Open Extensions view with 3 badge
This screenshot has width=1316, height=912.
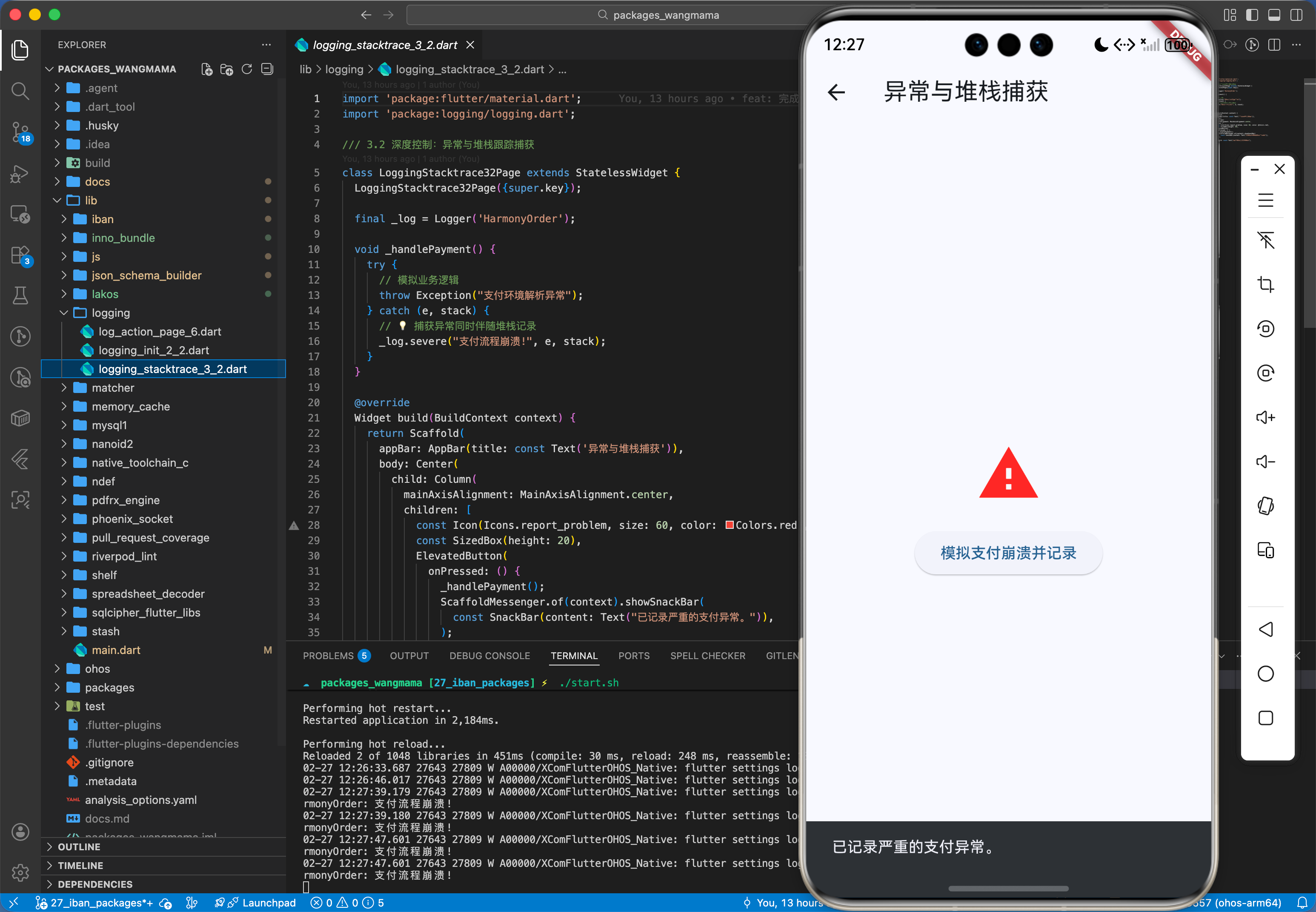pyautogui.click(x=20, y=255)
